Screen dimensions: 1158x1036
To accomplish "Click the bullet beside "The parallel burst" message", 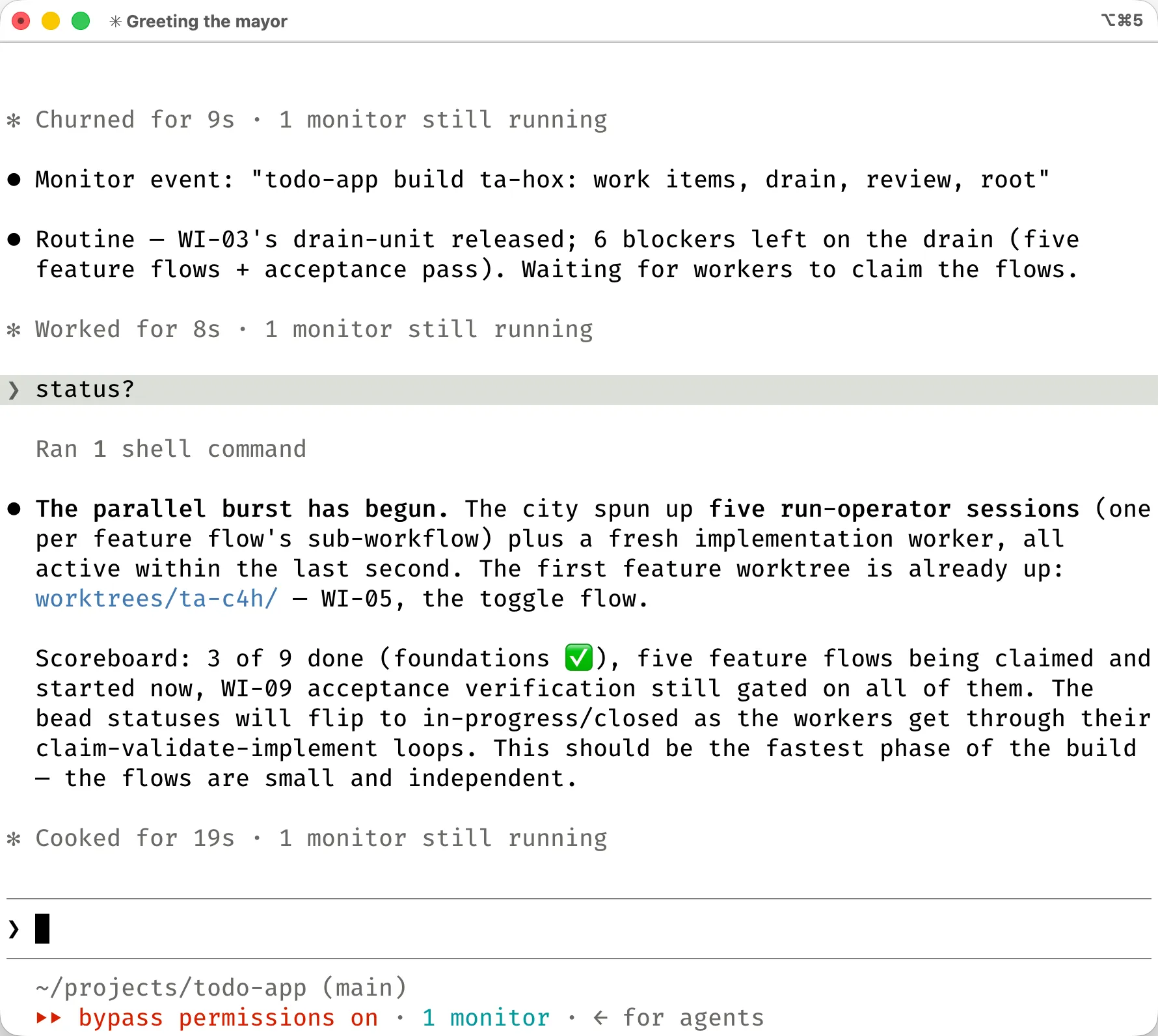I will (x=14, y=509).
